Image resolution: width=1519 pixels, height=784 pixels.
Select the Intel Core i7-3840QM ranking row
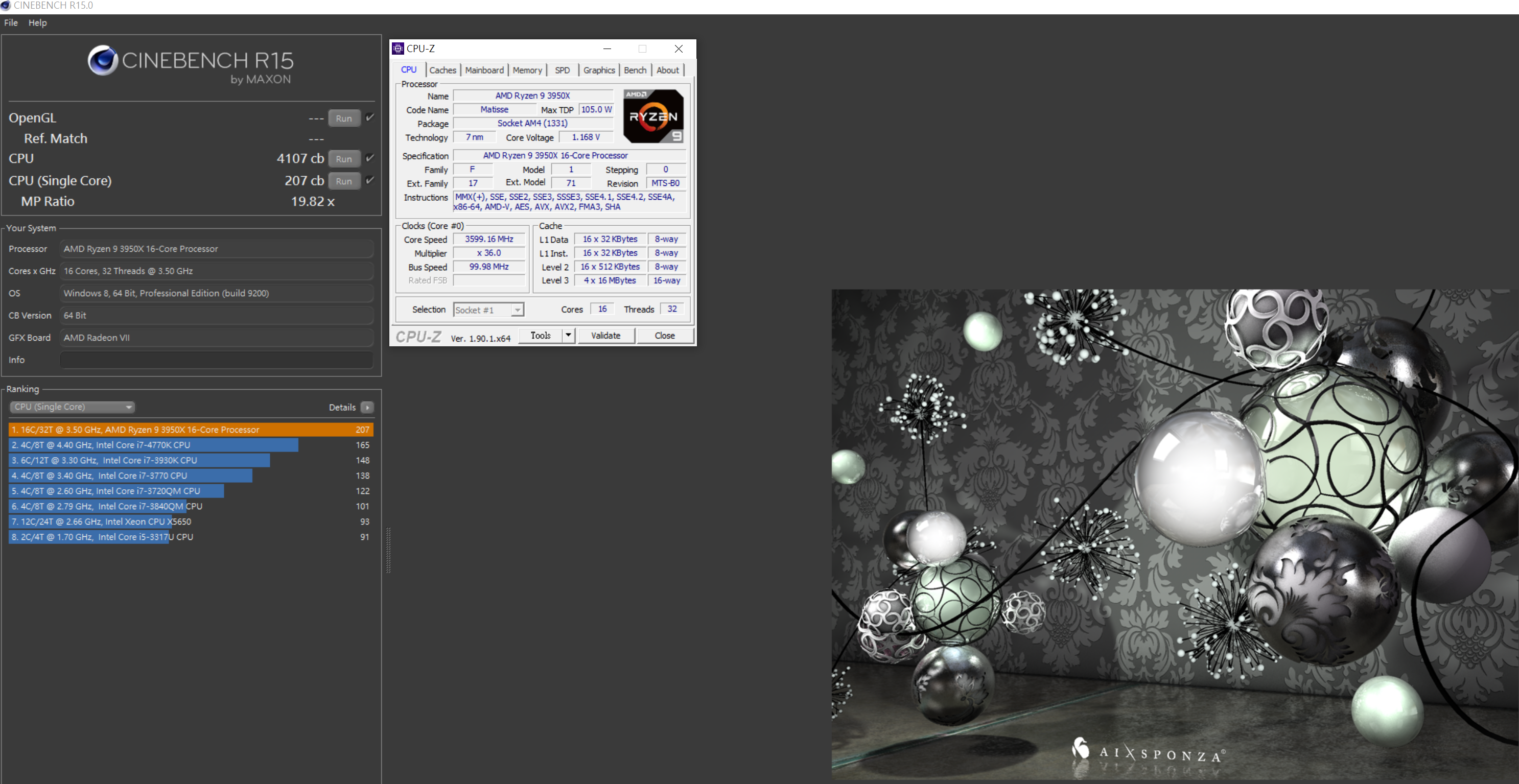point(191,506)
